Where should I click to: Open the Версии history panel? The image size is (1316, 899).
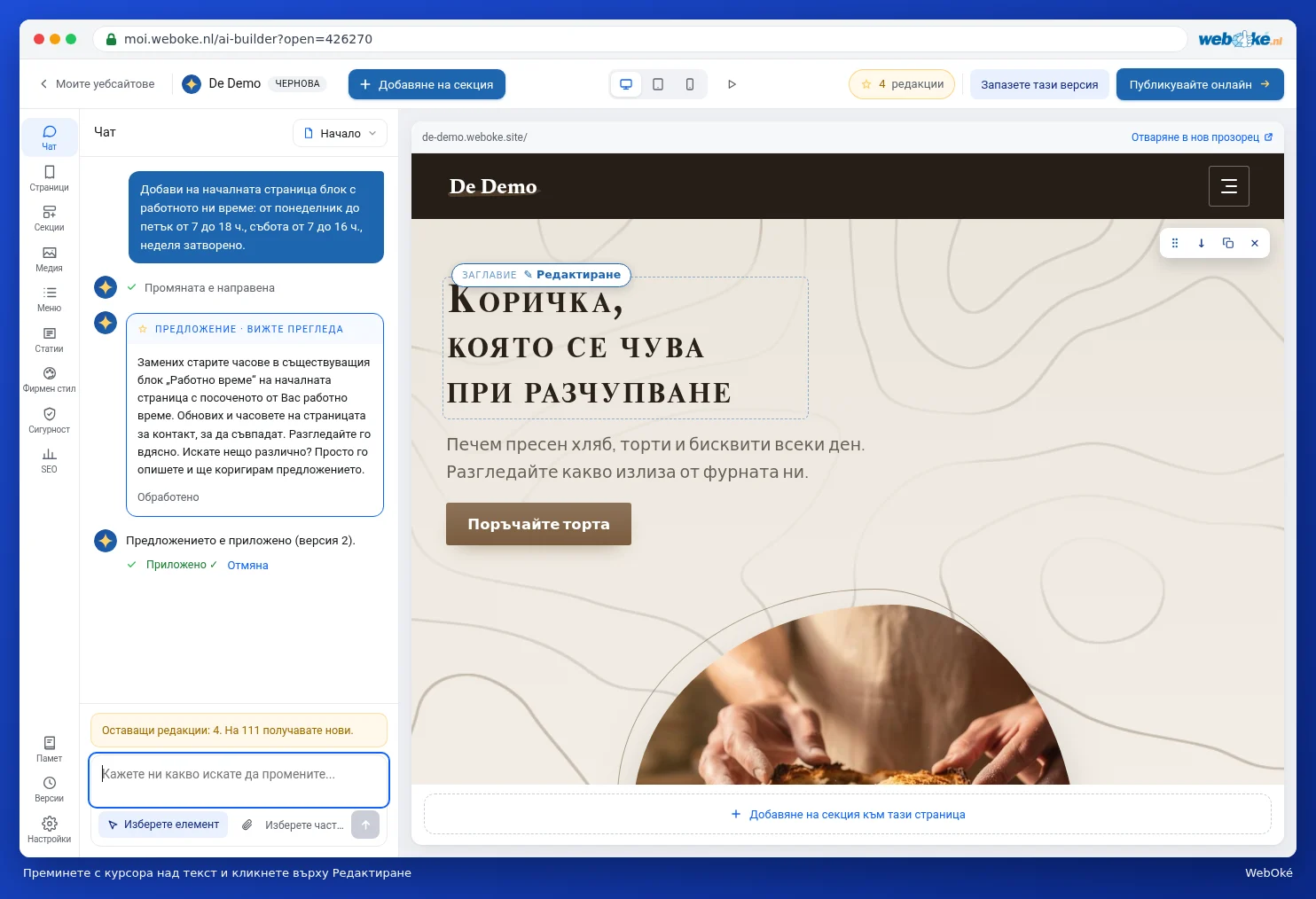[x=49, y=789]
